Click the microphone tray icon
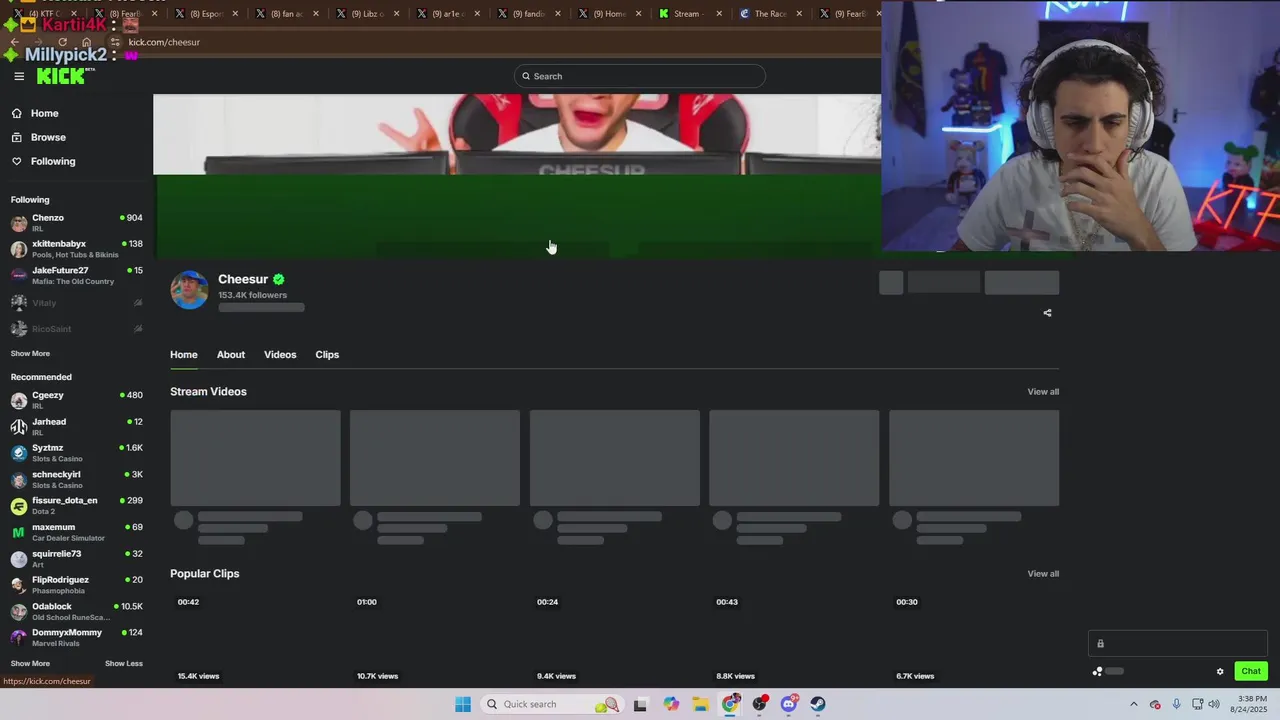1280x720 pixels. [x=1176, y=704]
